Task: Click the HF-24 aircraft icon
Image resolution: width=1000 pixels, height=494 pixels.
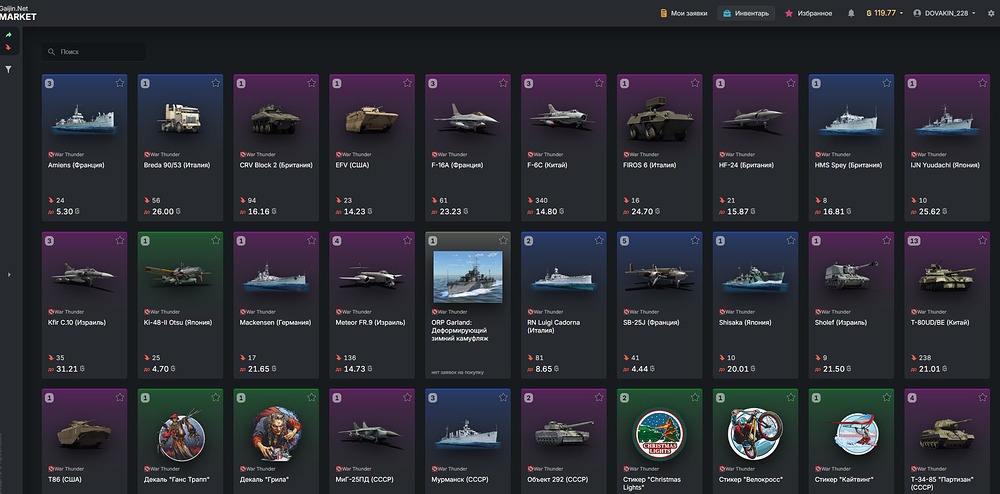Action: [754, 117]
